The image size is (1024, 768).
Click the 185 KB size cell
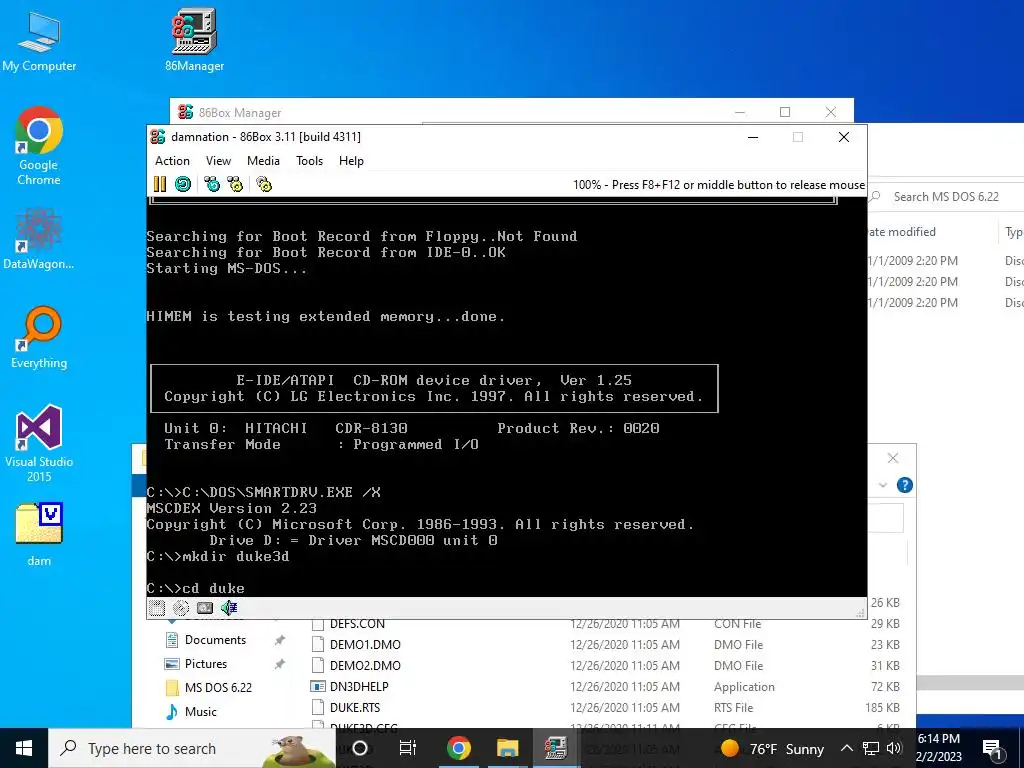click(882, 707)
